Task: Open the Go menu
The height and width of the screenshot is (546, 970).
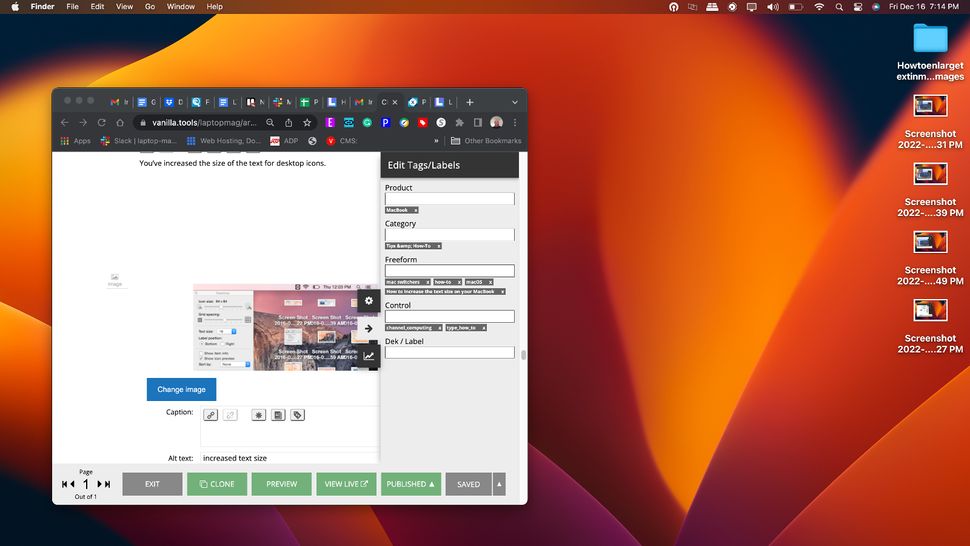Action: tap(150, 7)
